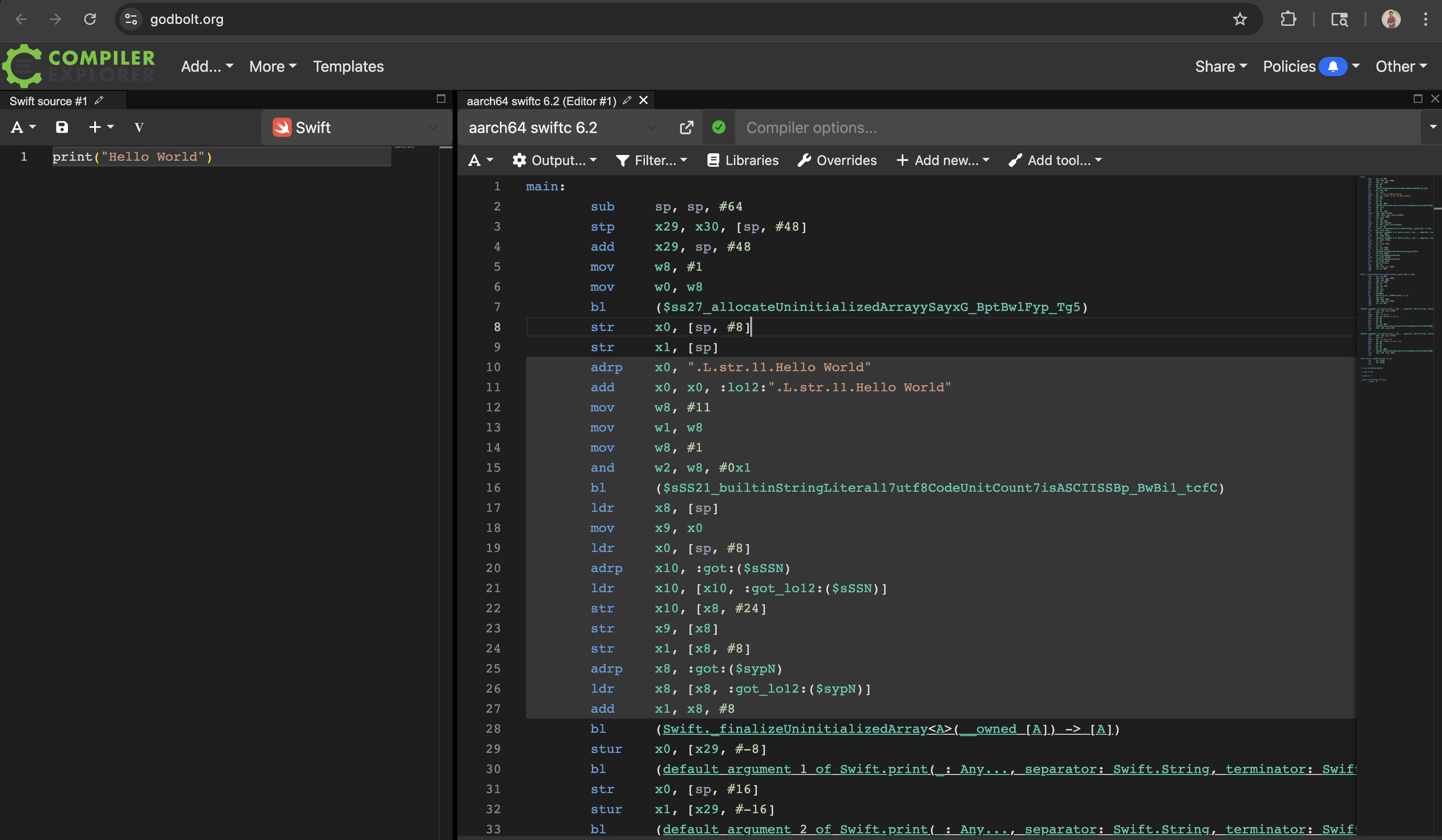Screen dimensions: 1442x840
Task: Toggle Vim mode with the V icon
Action: pyautogui.click(x=138, y=128)
